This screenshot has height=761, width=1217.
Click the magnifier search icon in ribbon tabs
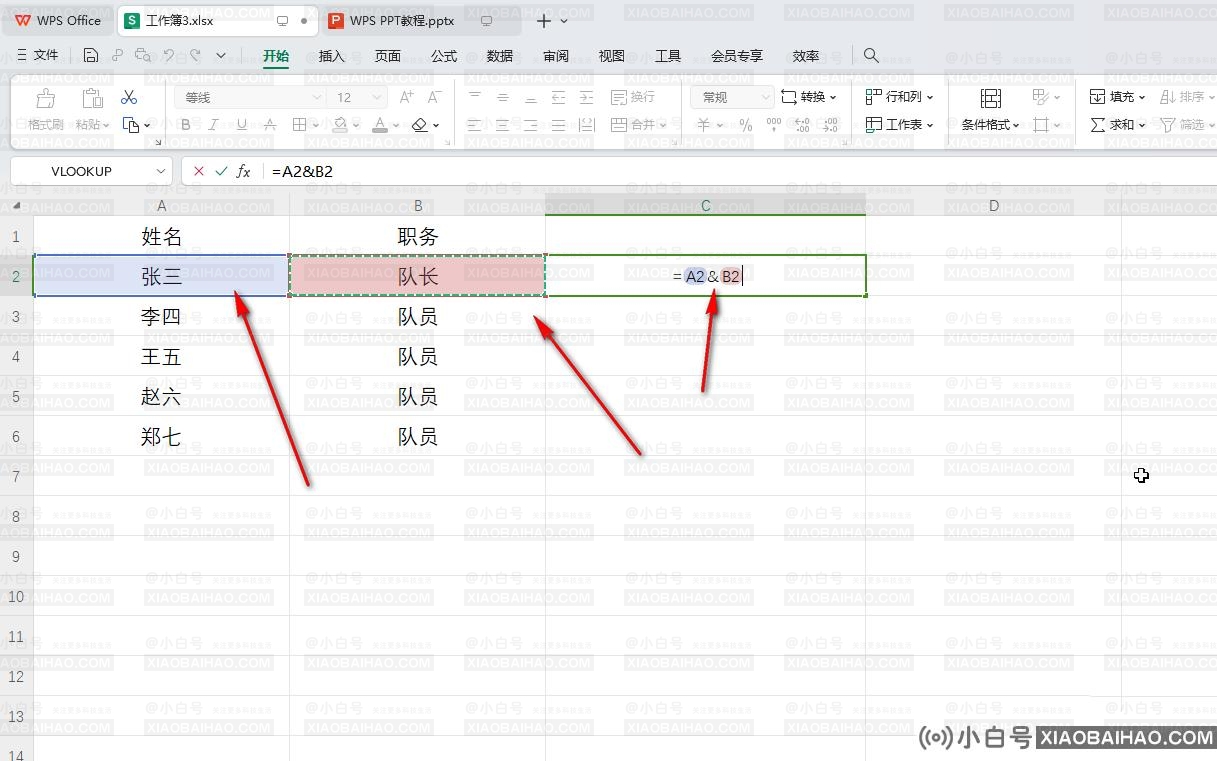click(871, 56)
